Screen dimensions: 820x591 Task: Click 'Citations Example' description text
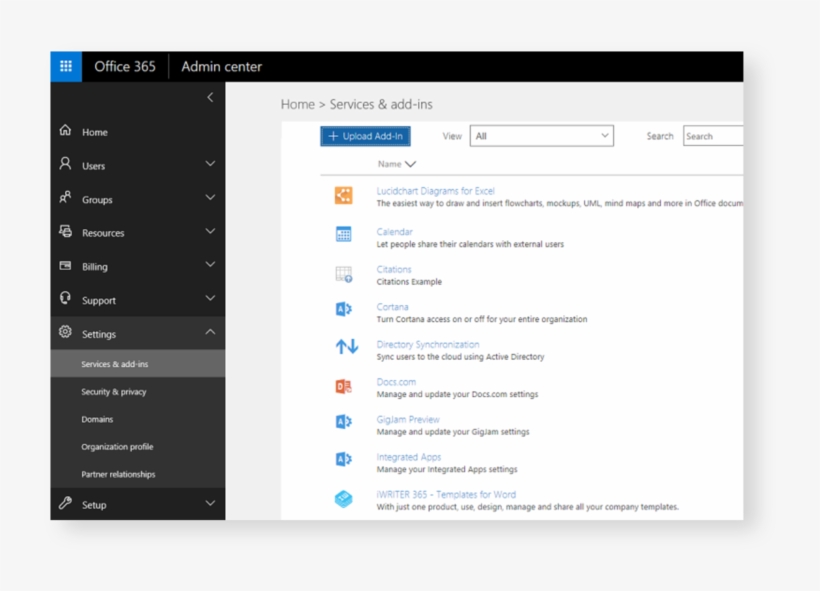409,281
